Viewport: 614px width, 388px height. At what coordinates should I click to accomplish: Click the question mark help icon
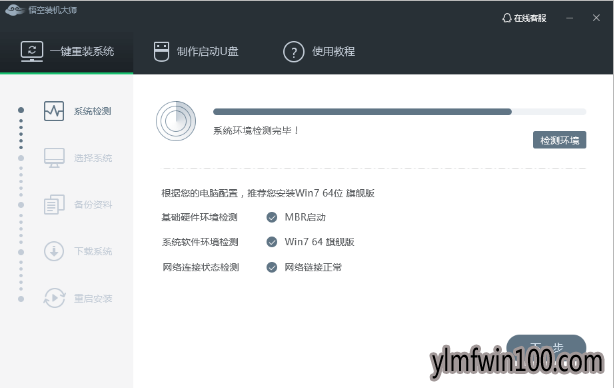(294, 52)
